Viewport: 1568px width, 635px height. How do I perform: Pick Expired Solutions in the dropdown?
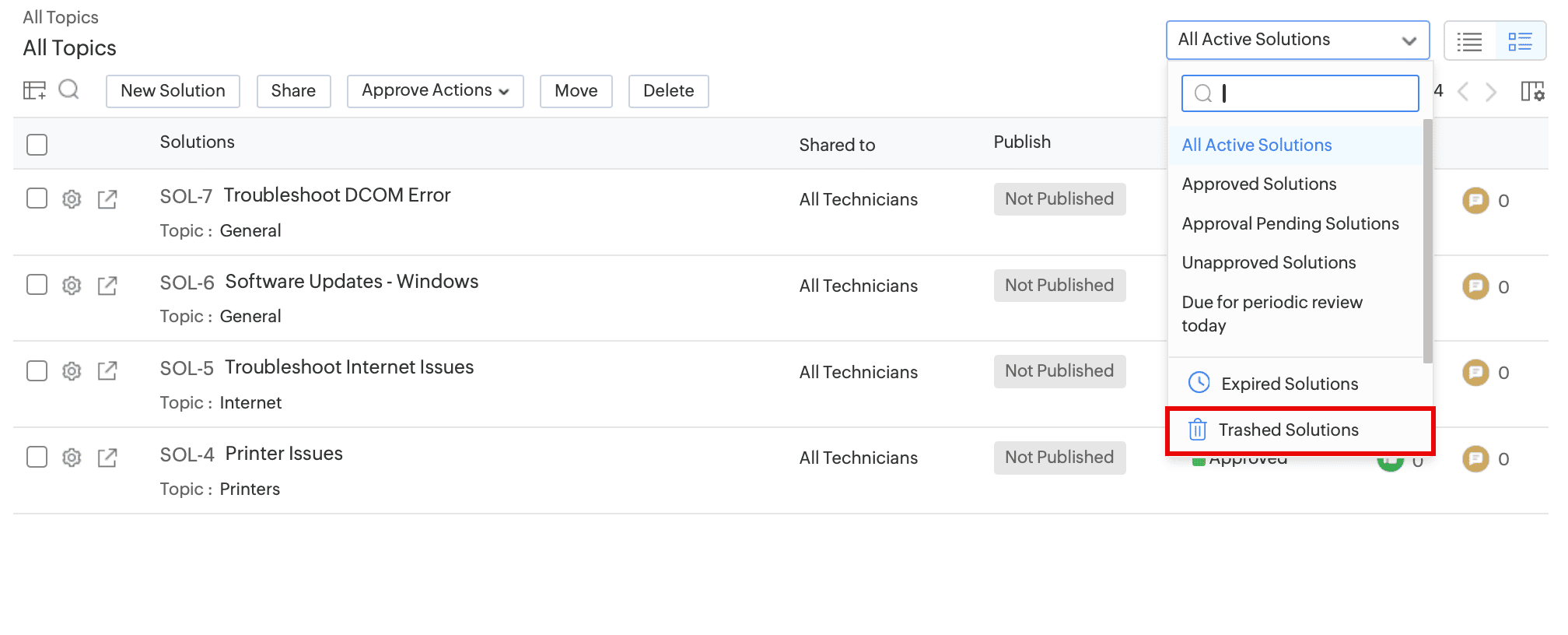click(x=1289, y=384)
